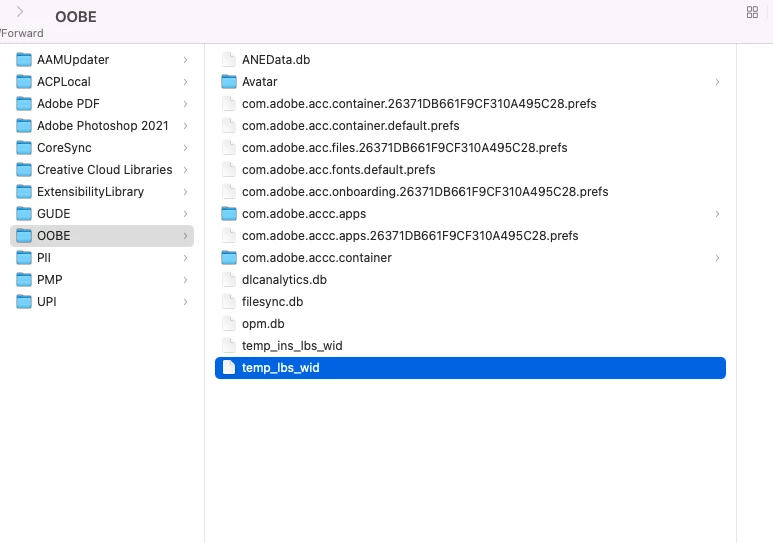Select com.adobe.acc.onboarding.26371DB661F9CF310A495C28.prefs file name
Screen dimensions: 773x543
(x=425, y=192)
